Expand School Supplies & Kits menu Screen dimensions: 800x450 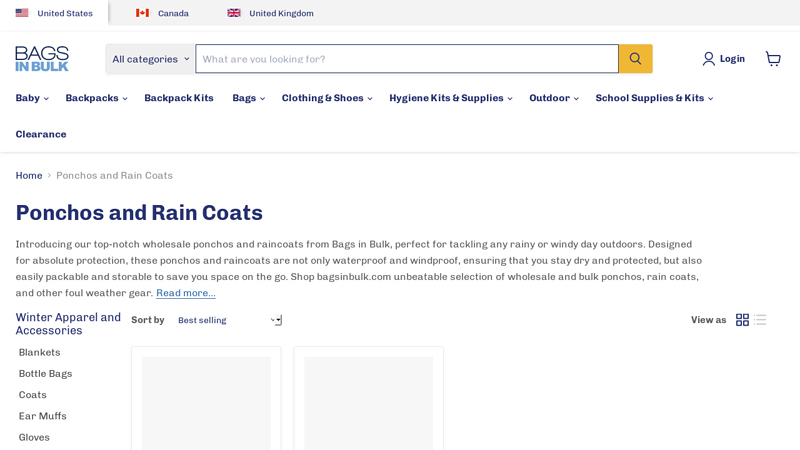(654, 98)
